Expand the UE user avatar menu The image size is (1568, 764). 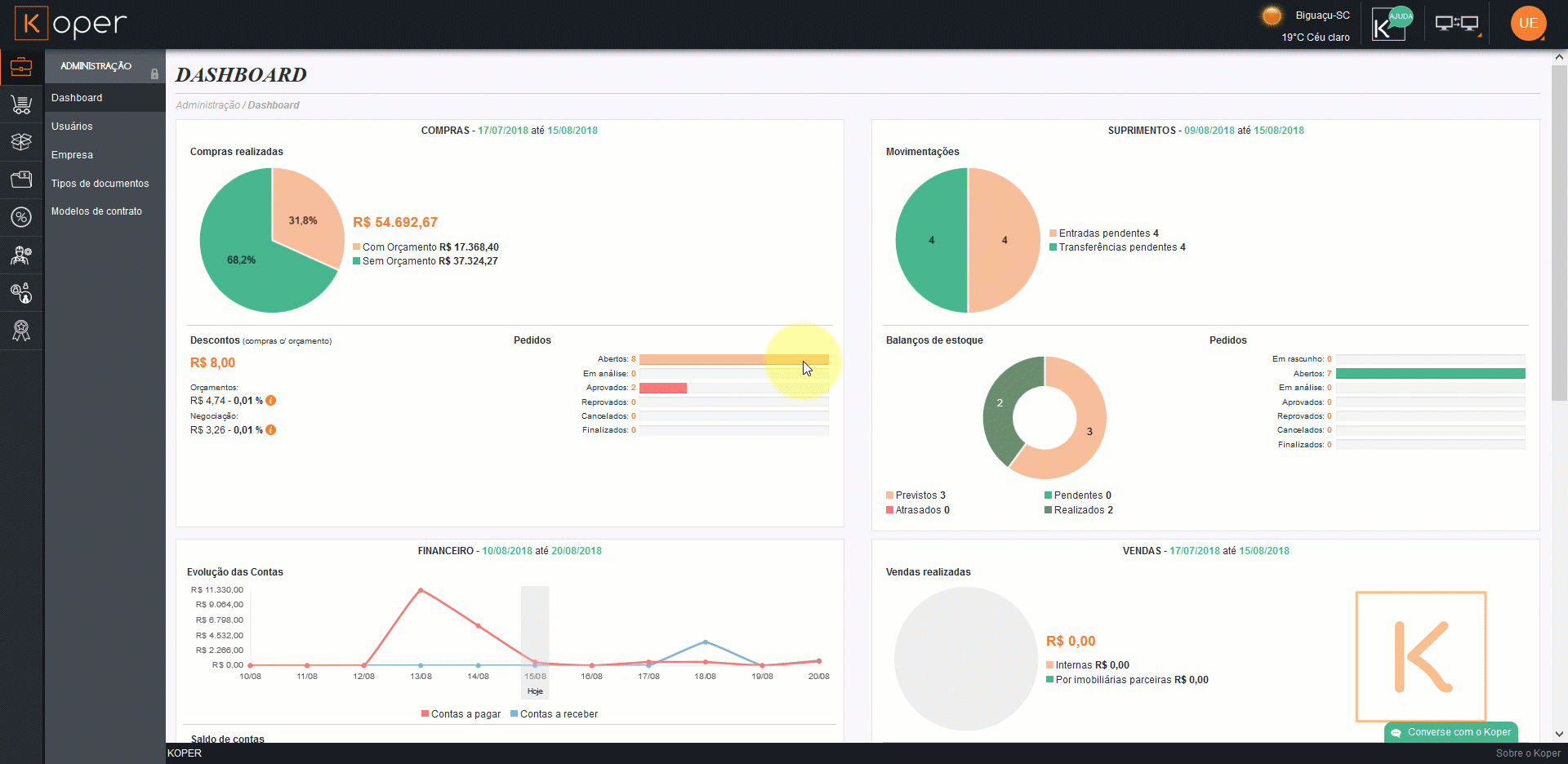coord(1528,24)
